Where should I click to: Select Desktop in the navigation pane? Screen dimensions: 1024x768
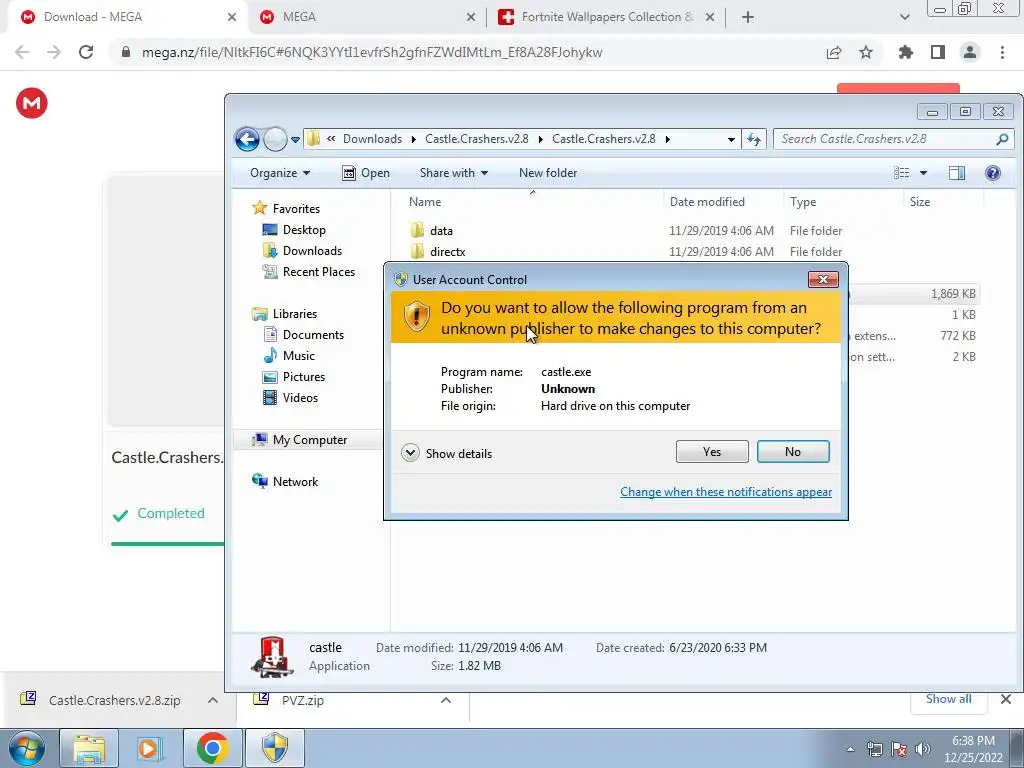(304, 230)
